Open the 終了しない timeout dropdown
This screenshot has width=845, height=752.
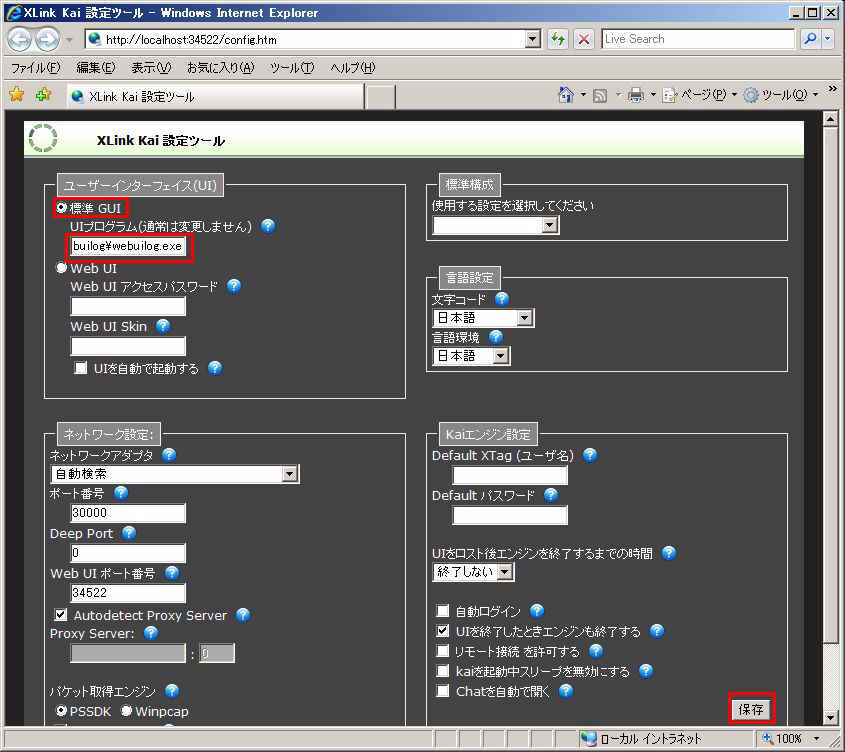tap(473, 572)
